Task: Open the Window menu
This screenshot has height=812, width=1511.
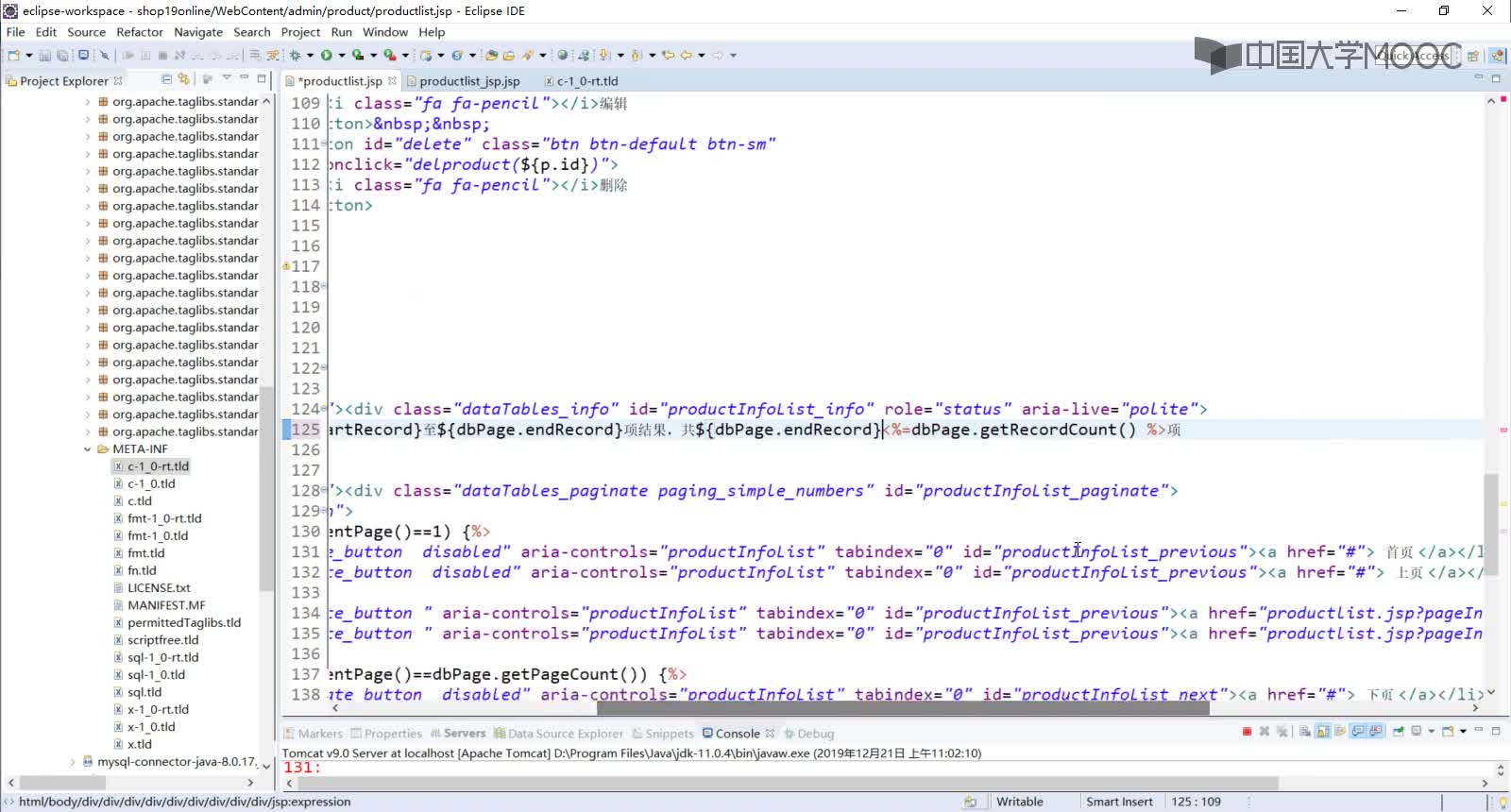Action: pos(385,32)
